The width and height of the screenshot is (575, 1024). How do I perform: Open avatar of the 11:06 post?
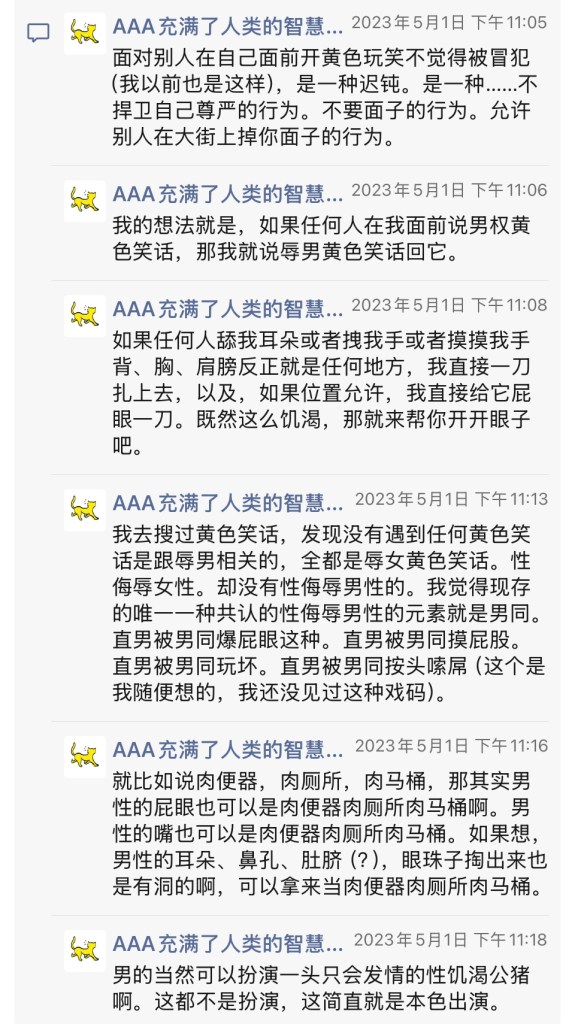(85, 200)
